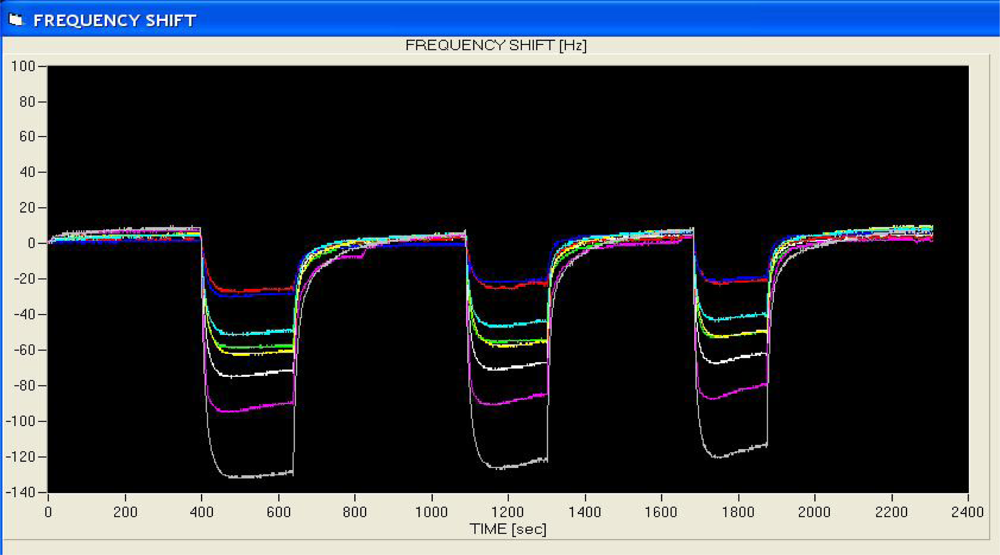Viewport: 1000px width, 555px height.
Task: Click the magenta curve in the third dip
Action: tap(730, 393)
